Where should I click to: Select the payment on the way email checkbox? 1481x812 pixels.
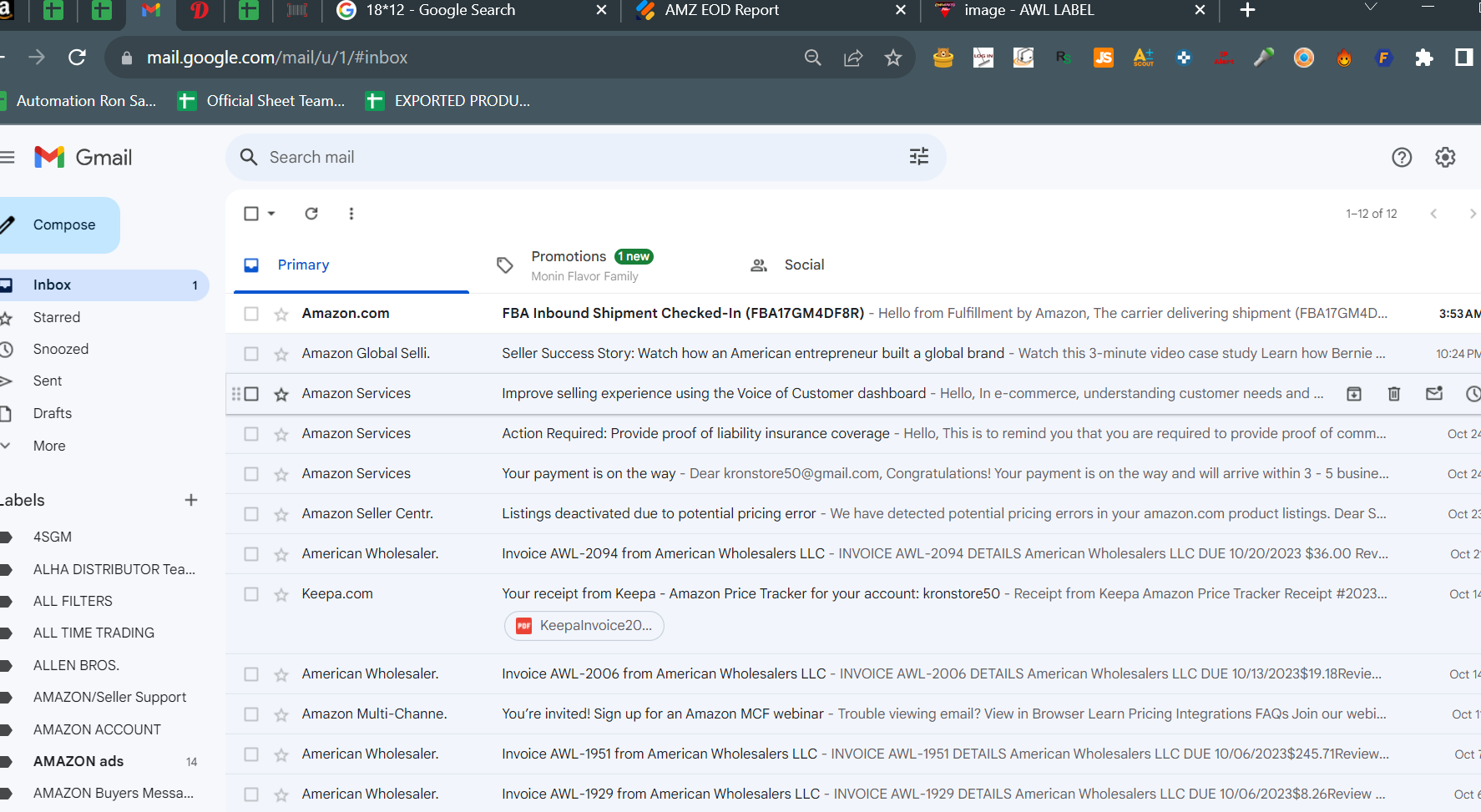pyautogui.click(x=251, y=474)
